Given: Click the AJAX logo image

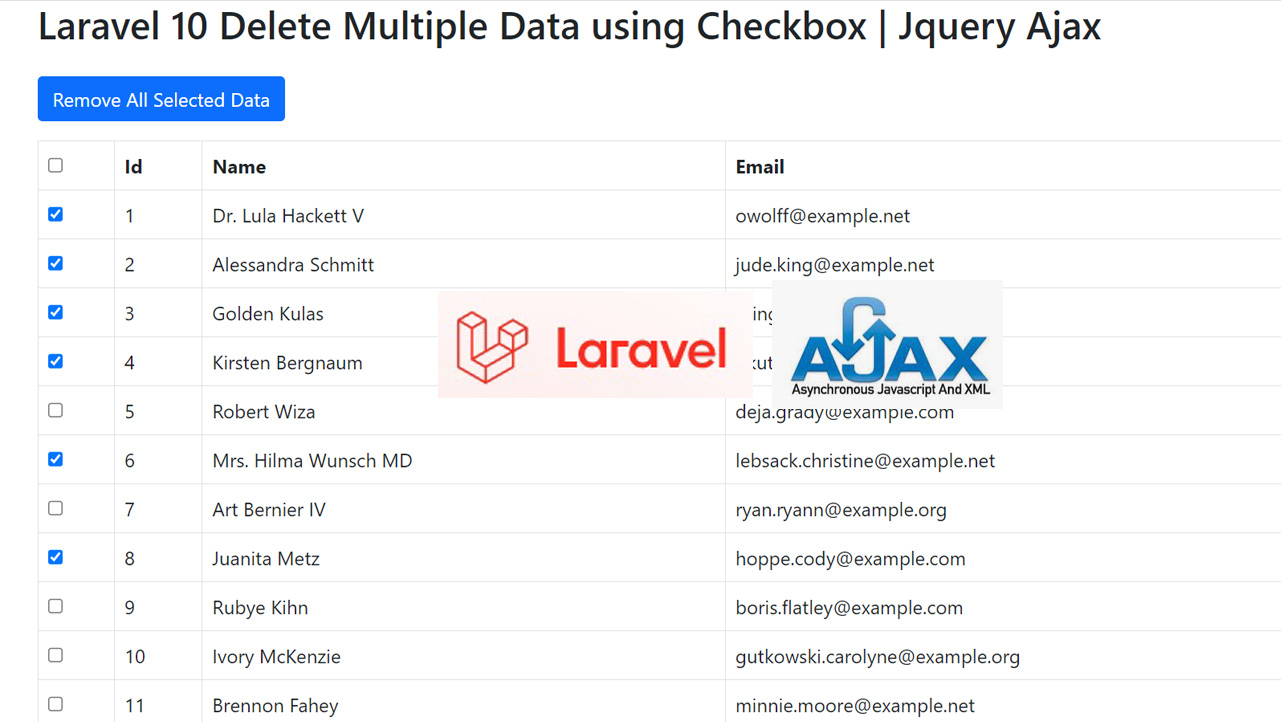Looking at the screenshot, I should pos(888,344).
